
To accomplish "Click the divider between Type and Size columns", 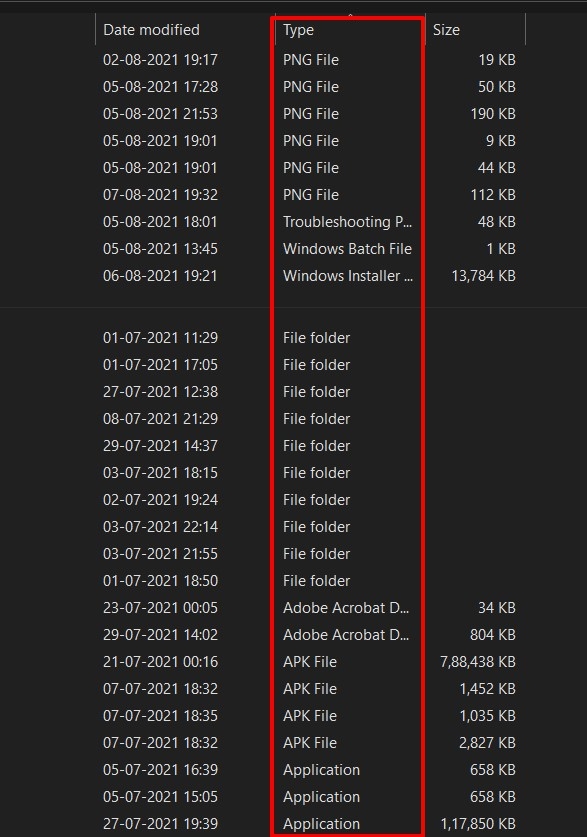I will pyautogui.click(x=428, y=29).
